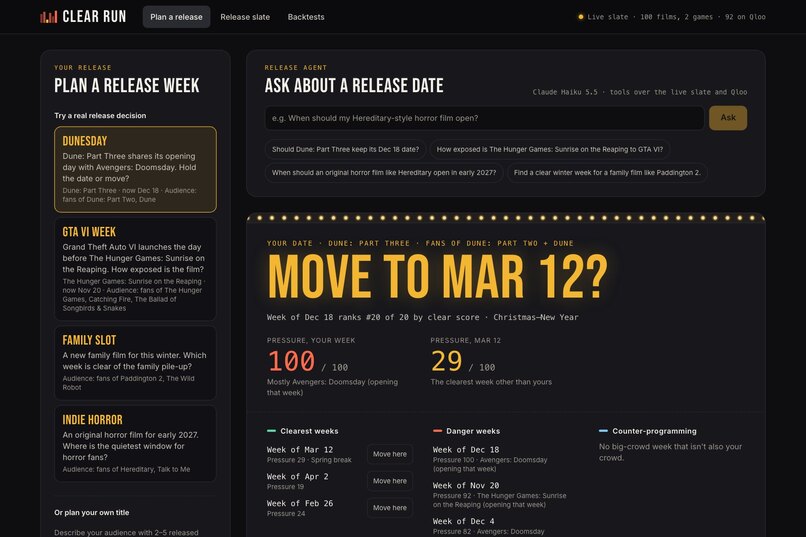Screen dimensions: 806x537
Task: Click the red Danger weeks legend marker
Action: [x=437, y=431]
